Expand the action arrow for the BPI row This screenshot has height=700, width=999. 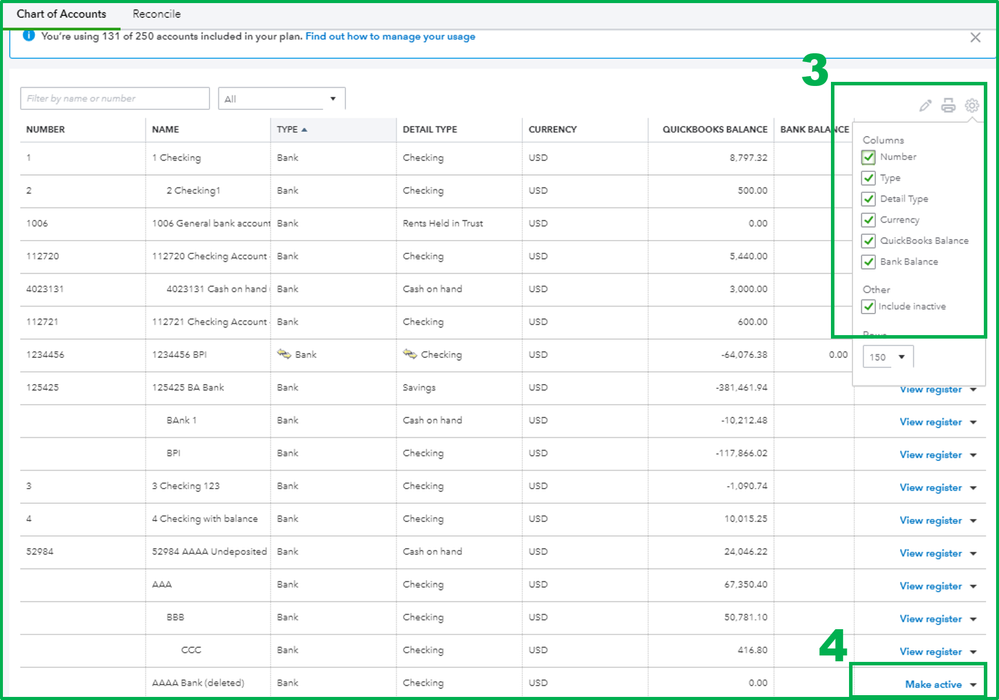[973, 455]
